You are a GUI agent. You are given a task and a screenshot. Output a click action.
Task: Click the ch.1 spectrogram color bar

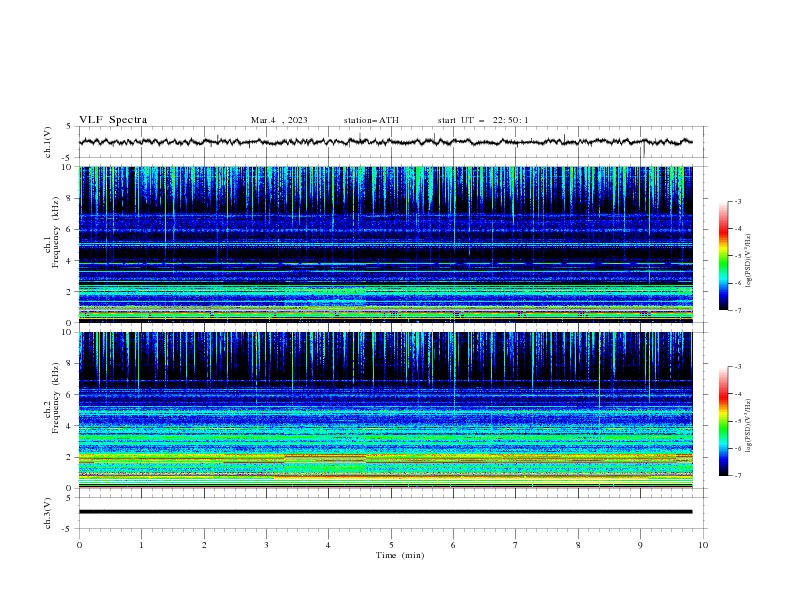pos(724,256)
